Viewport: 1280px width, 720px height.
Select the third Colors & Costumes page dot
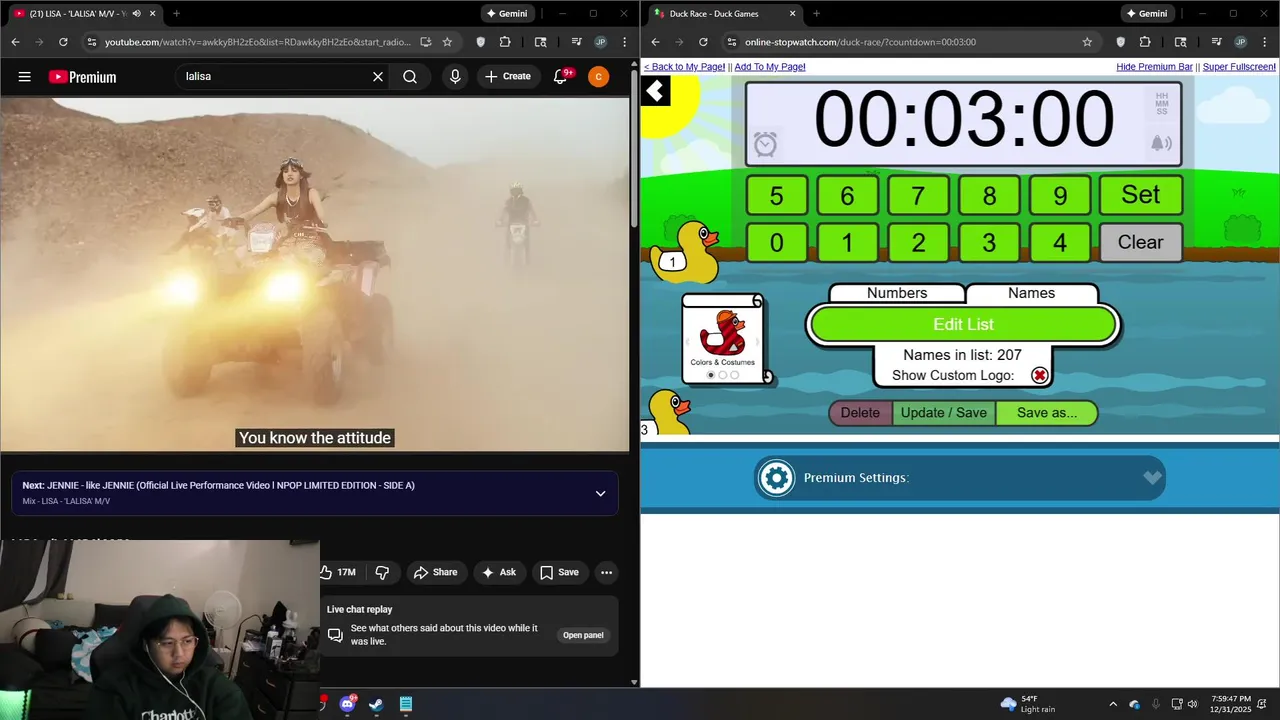click(735, 375)
